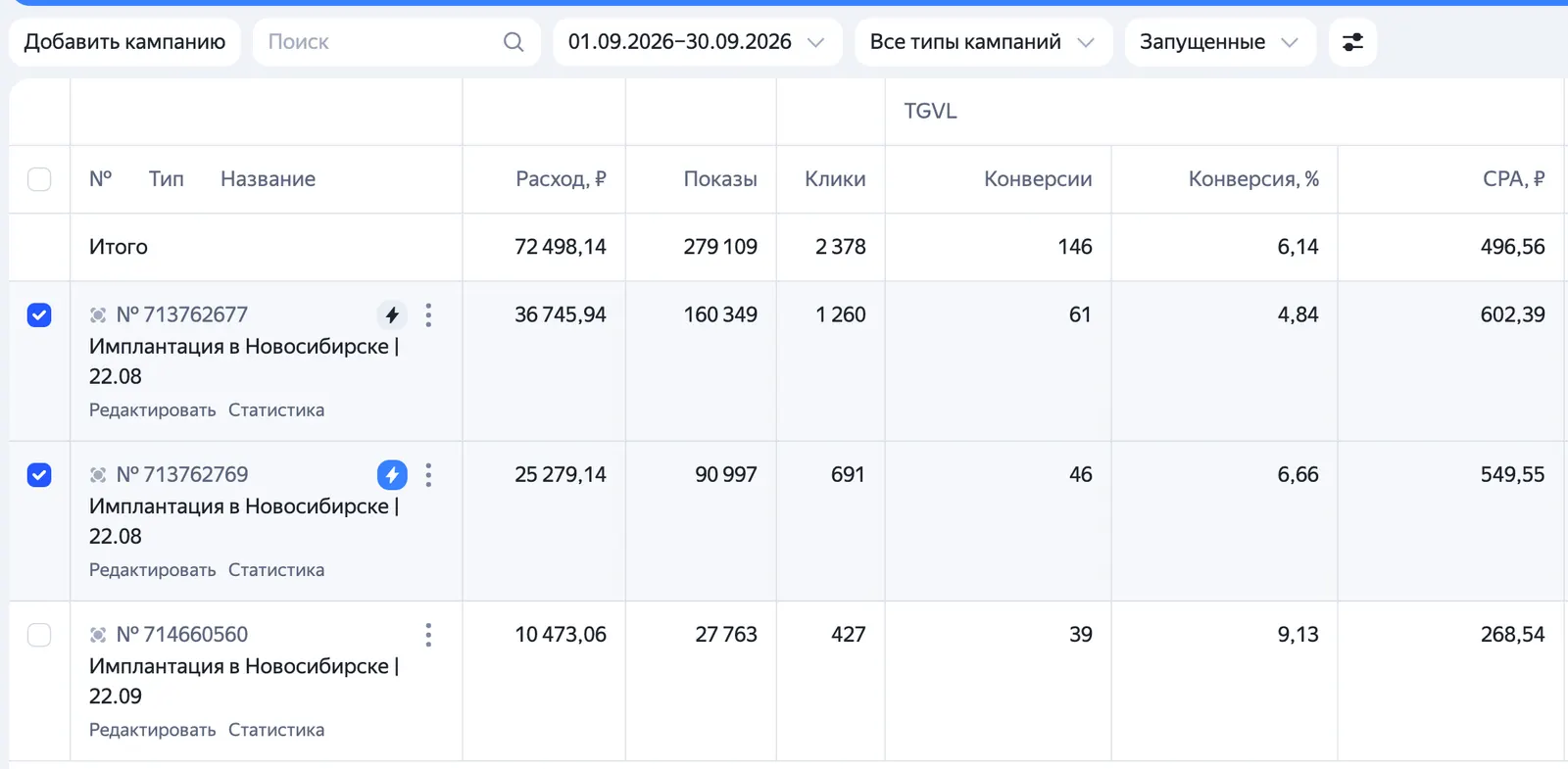Viewport: 1568px width, 769px height.
Task: Click the 268,54 CPA value
Action: click(x=1512, y=635)
